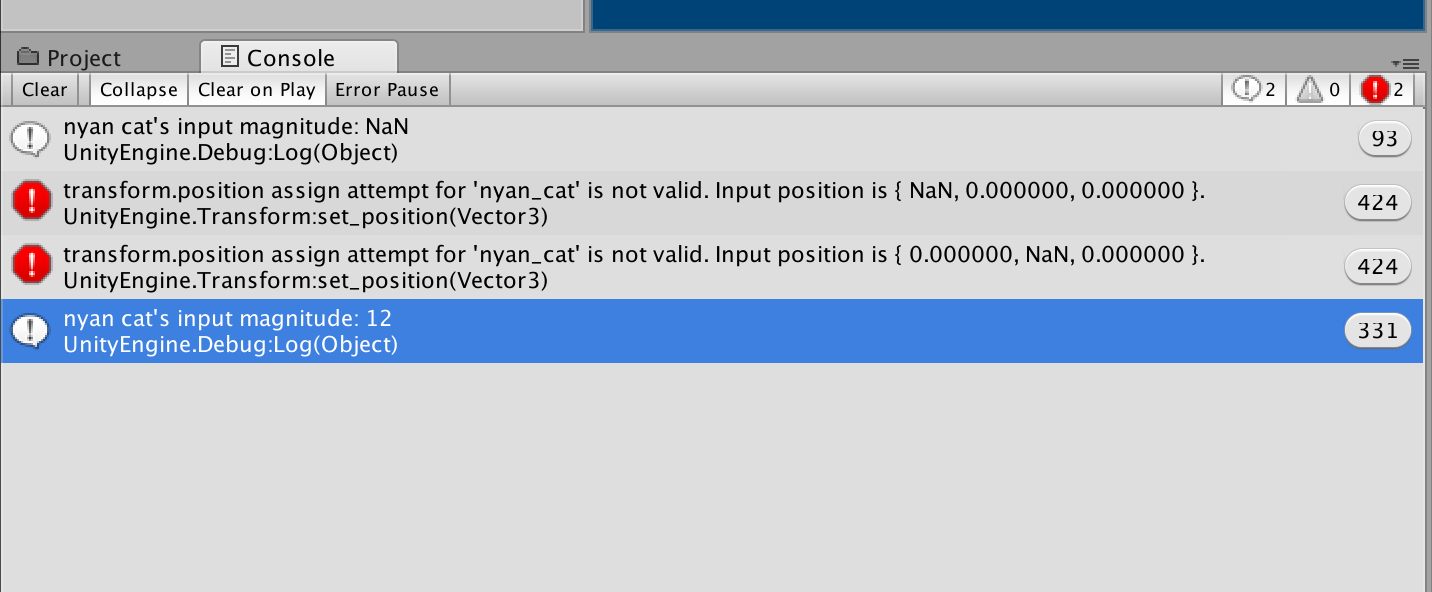Click the 424 count badge of first error
The height and width of the screenshot is (592, 1432).
(1377, 203)
